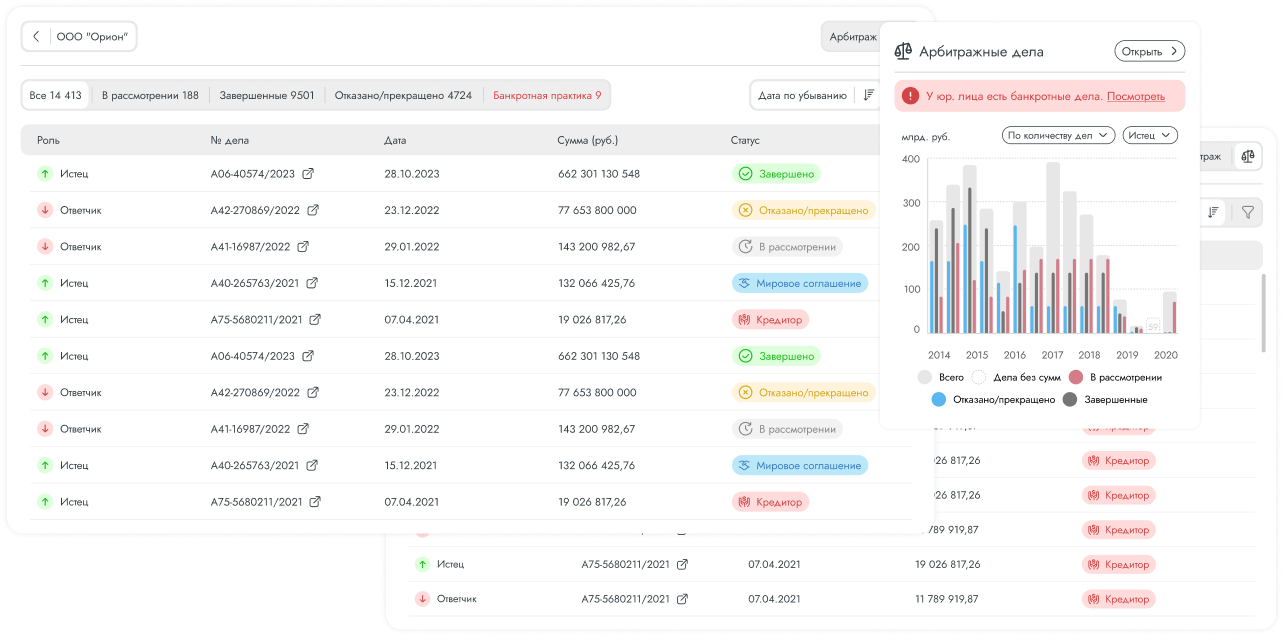The width and height of the screenshot is (1283, 641).
Task: Follow the Посмотреть link in bankruptcy alert
Action: pos(1136,97)
